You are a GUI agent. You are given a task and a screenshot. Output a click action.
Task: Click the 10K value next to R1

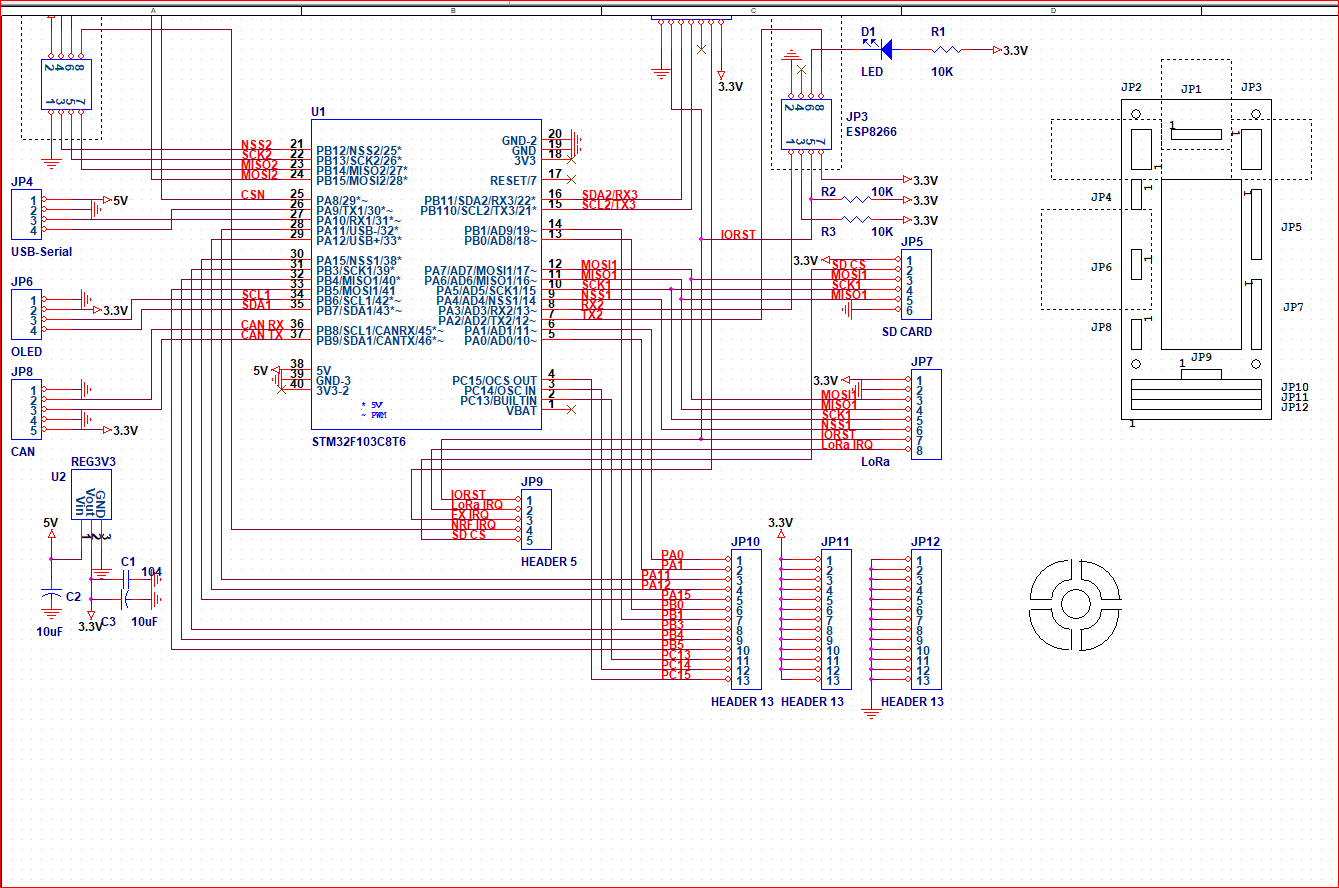coord(943,73)
